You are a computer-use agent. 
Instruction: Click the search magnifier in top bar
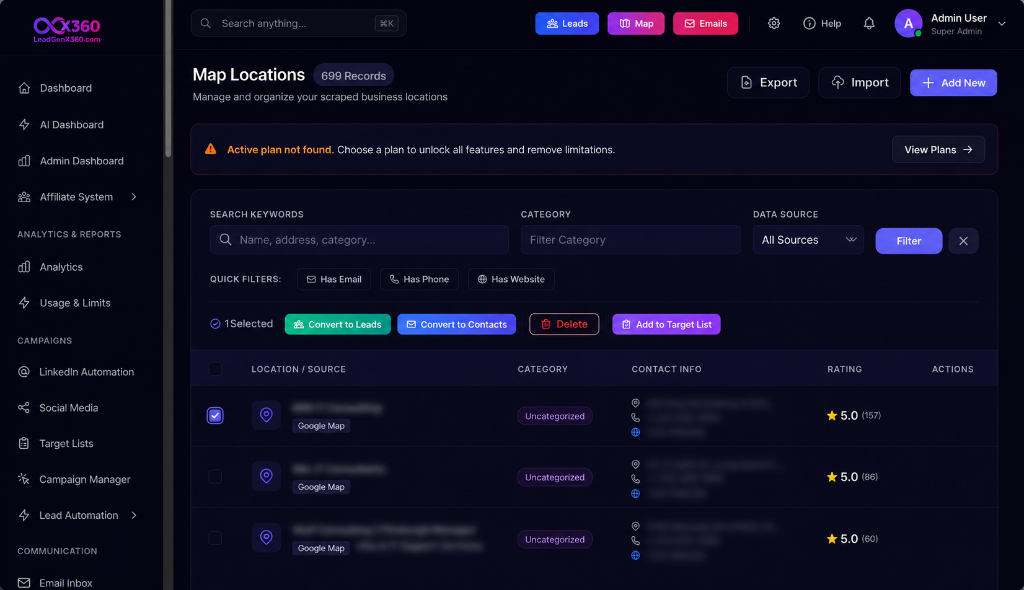coord(206,24)
